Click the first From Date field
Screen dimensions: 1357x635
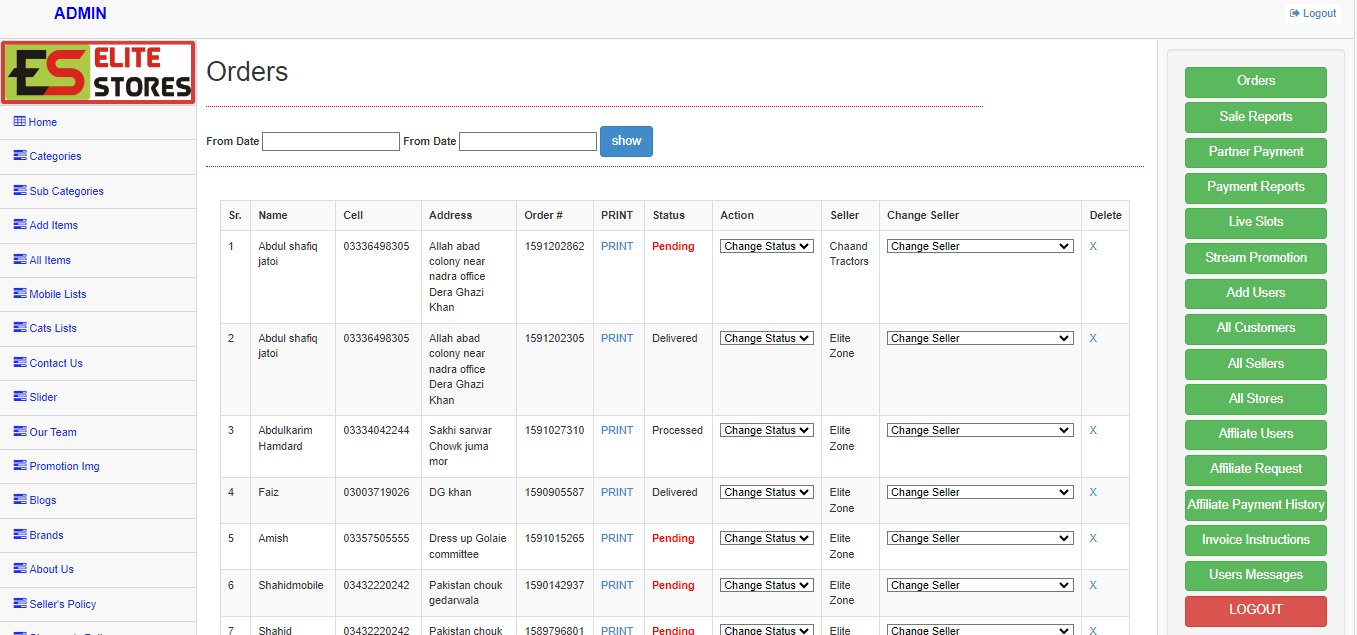point(330,142)
